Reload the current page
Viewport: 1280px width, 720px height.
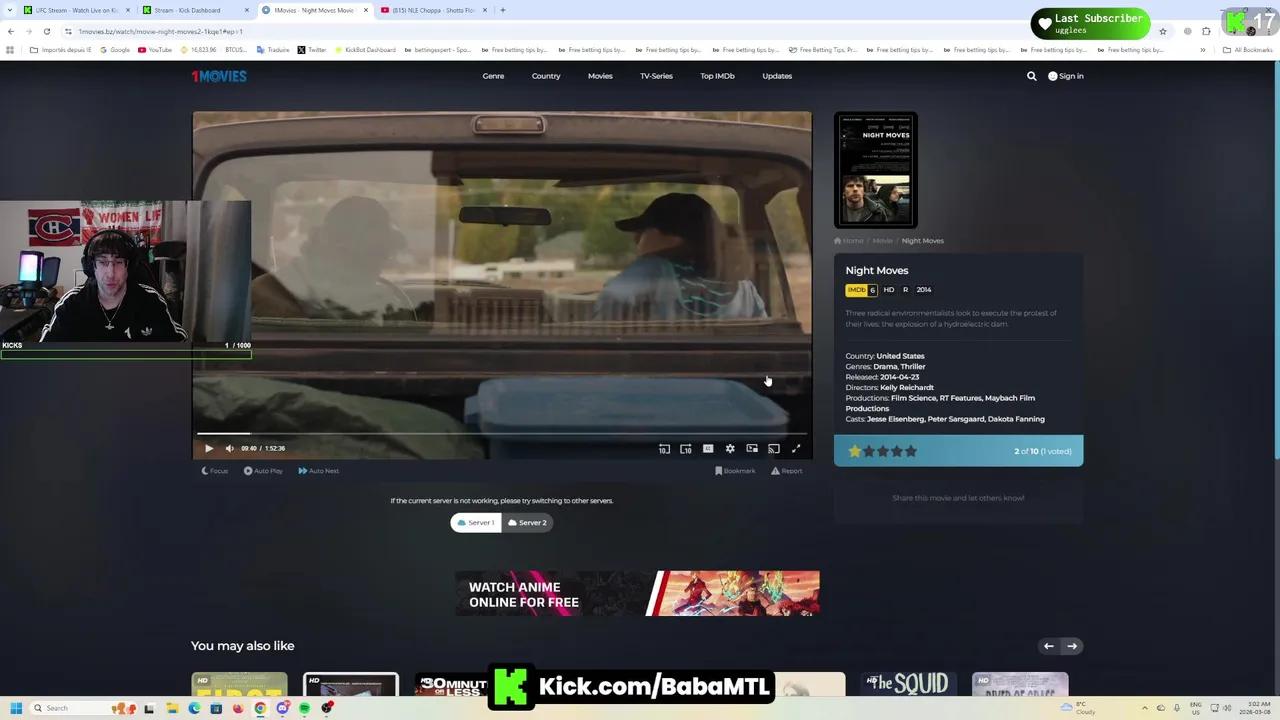point(47,31)
